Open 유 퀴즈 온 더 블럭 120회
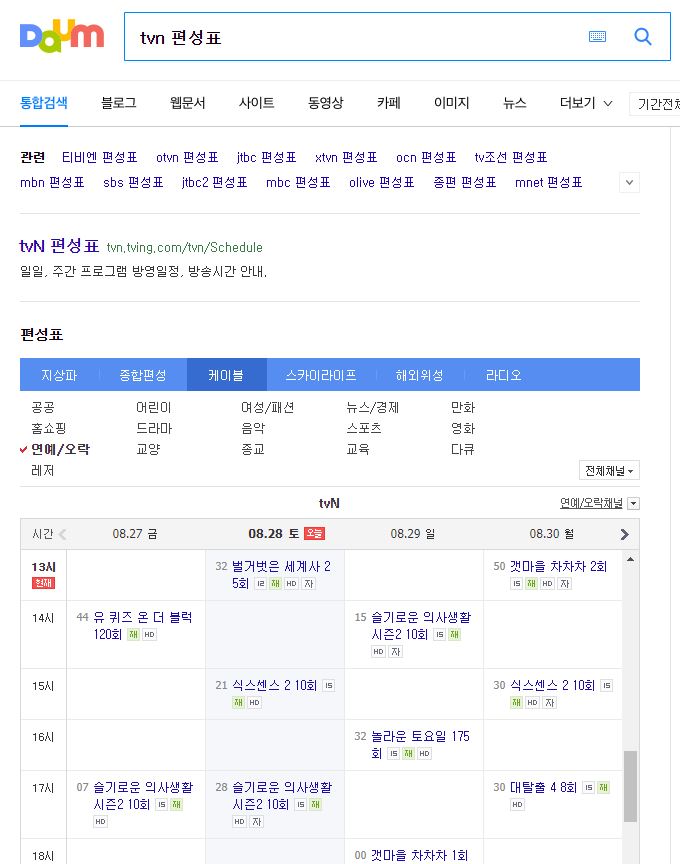Screen dimensions: 680x864 pyautogui.click(x=143, y=625)
